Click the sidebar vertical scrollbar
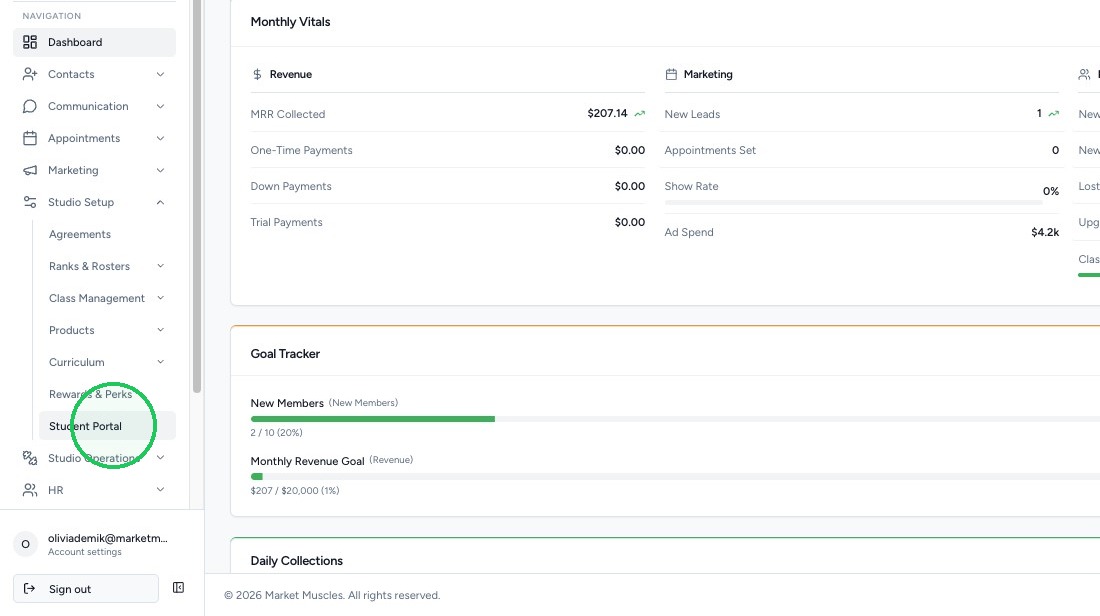Viewport: 1100px width, 616px height. (197, 196)
